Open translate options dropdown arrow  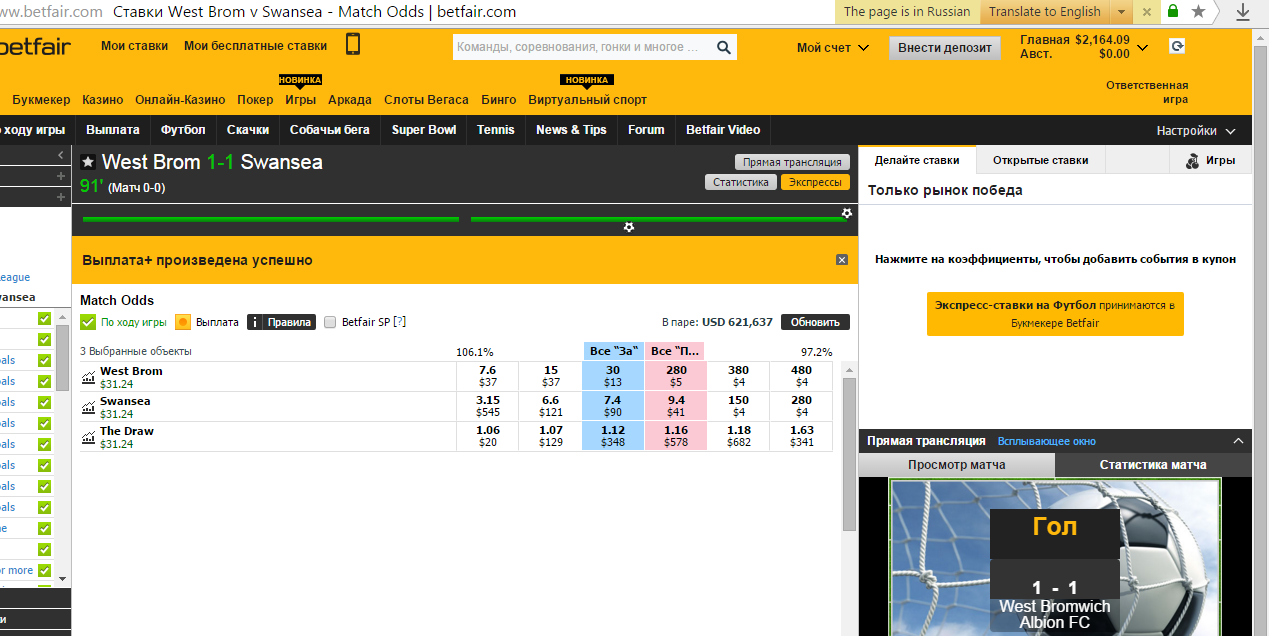coord(1122,12)
